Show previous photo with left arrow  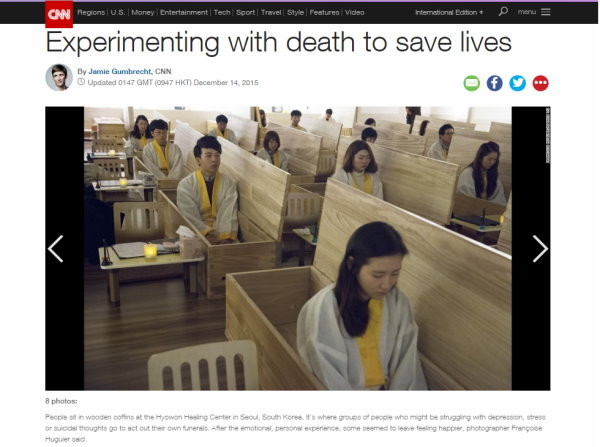coord(56,249)
